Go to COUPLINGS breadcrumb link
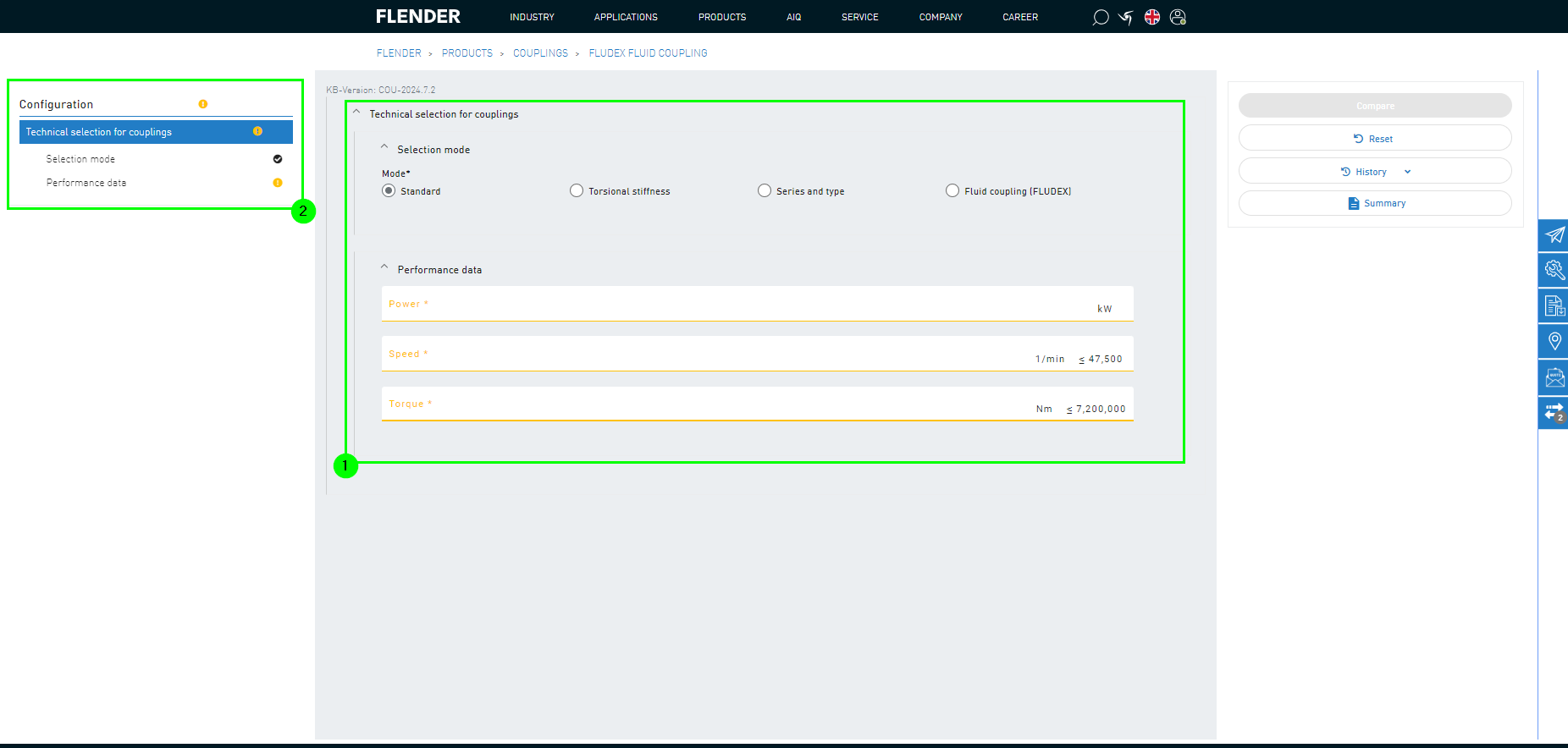Viewport: 1568px width, 748px height. (540, 53)
